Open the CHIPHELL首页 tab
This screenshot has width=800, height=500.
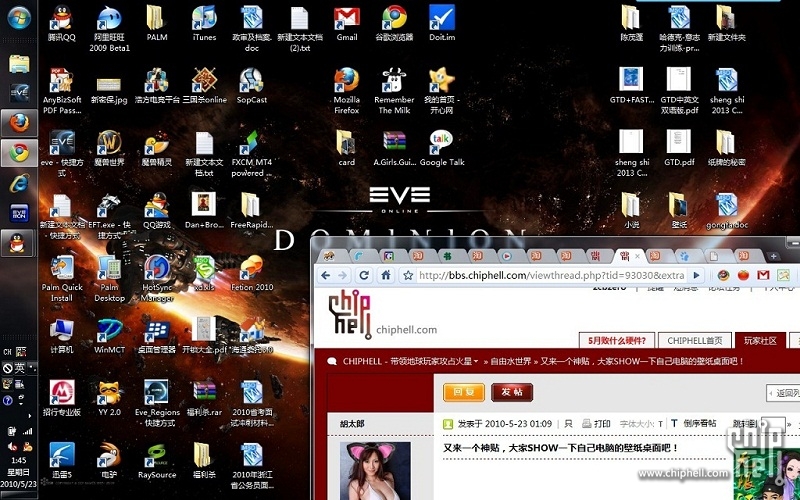pyautogui.click(x=695, y=340)
